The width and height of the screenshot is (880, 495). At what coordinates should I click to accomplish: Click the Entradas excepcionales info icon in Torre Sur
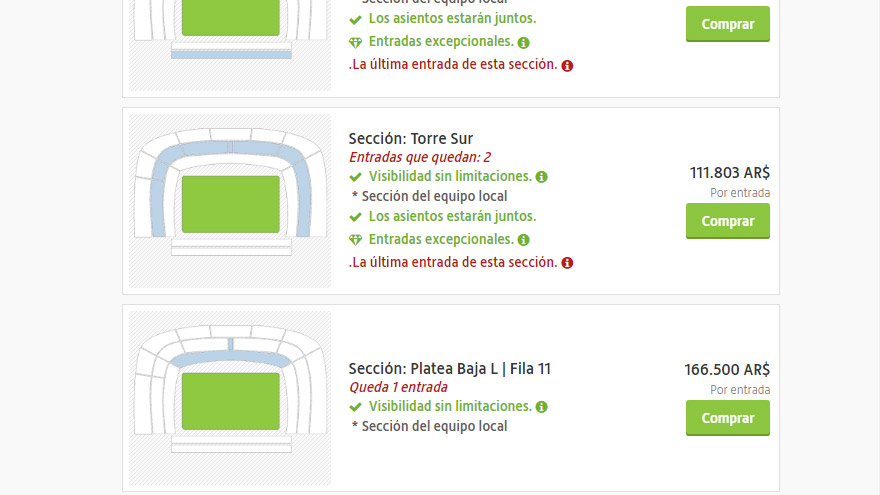(x=524, y=240)
